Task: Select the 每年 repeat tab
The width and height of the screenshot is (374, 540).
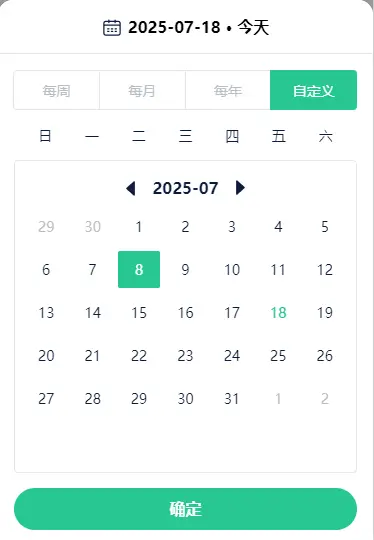Action: pyautogui.click(x=228, y=90)
